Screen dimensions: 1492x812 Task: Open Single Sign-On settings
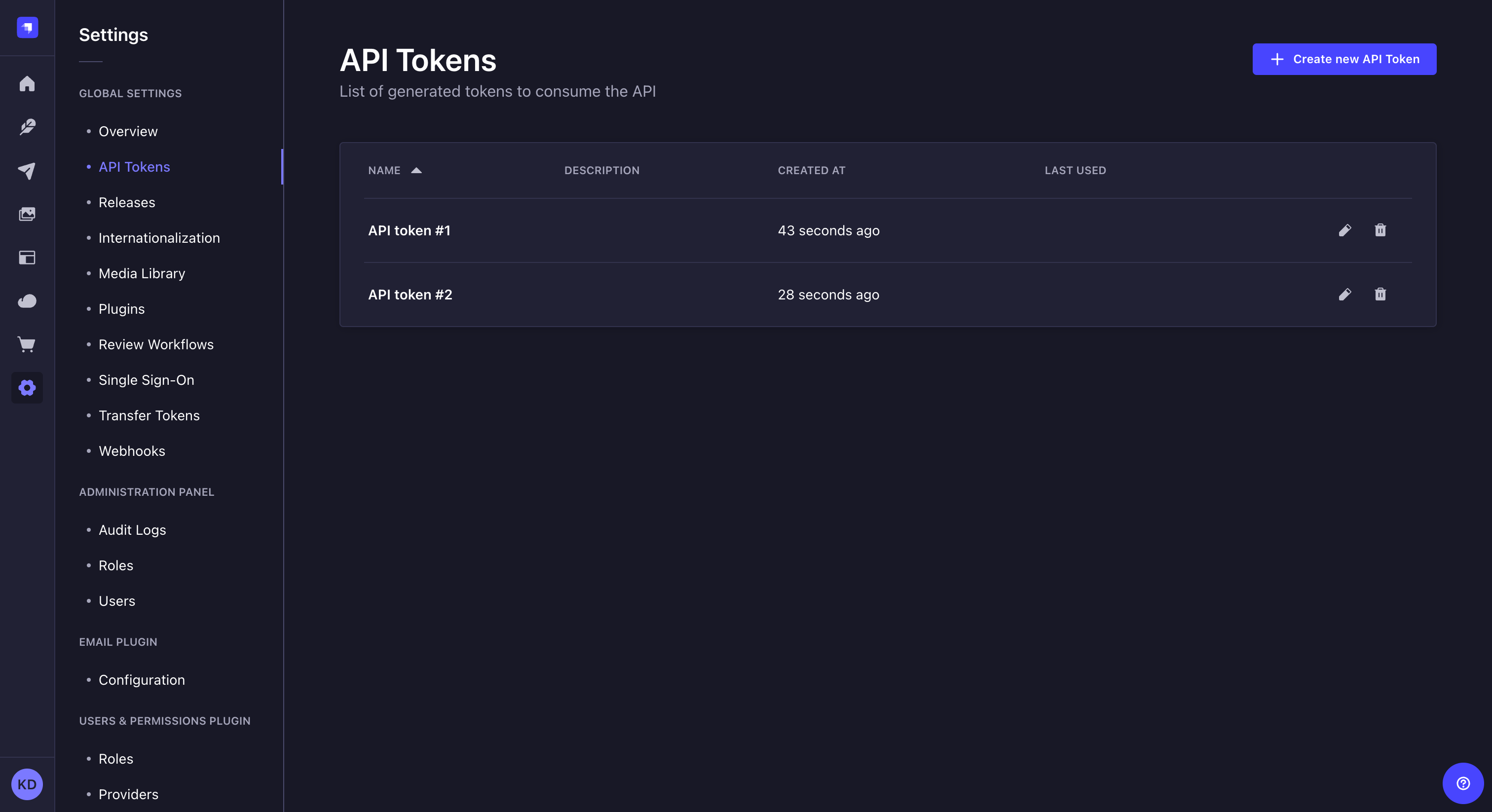tap(146, 380)
